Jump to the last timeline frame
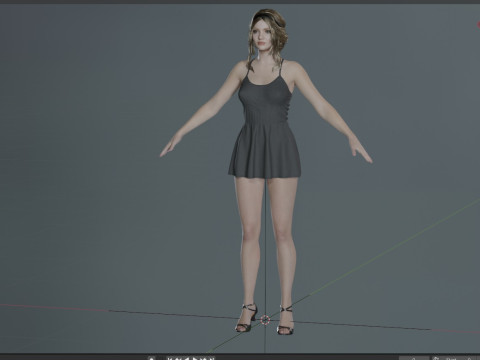This screenshot has height=360, width=480. (212, 359)
